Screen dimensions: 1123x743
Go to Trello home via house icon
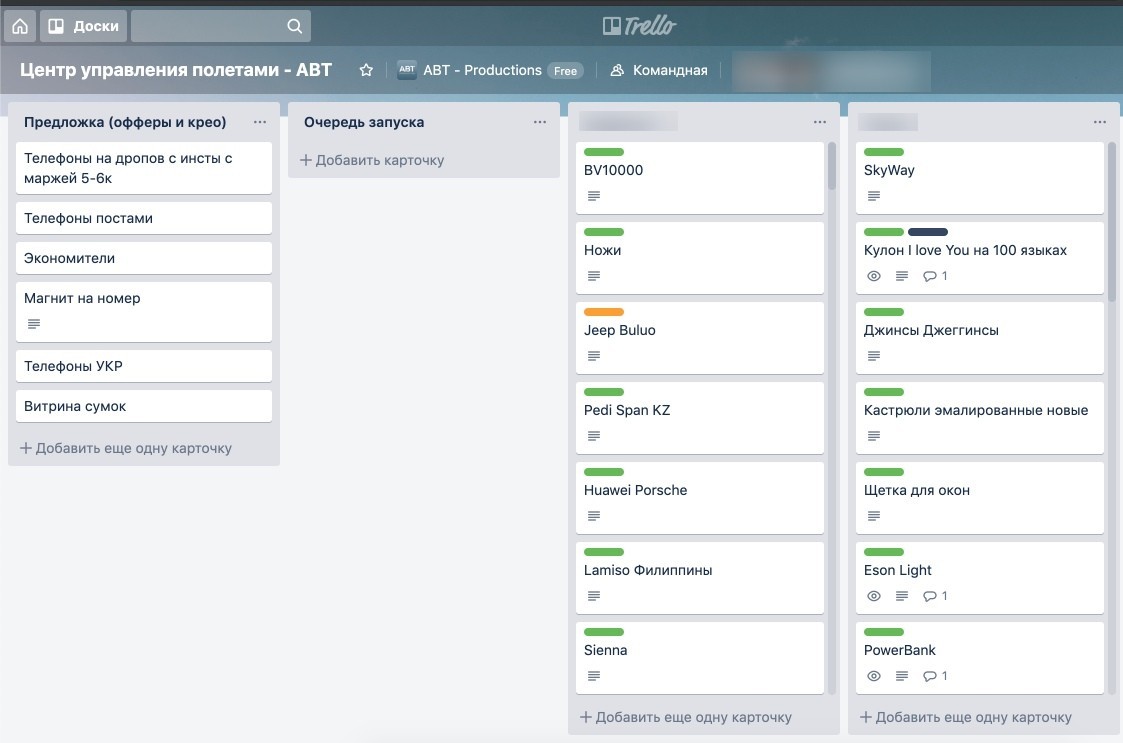tap(20, 26)
